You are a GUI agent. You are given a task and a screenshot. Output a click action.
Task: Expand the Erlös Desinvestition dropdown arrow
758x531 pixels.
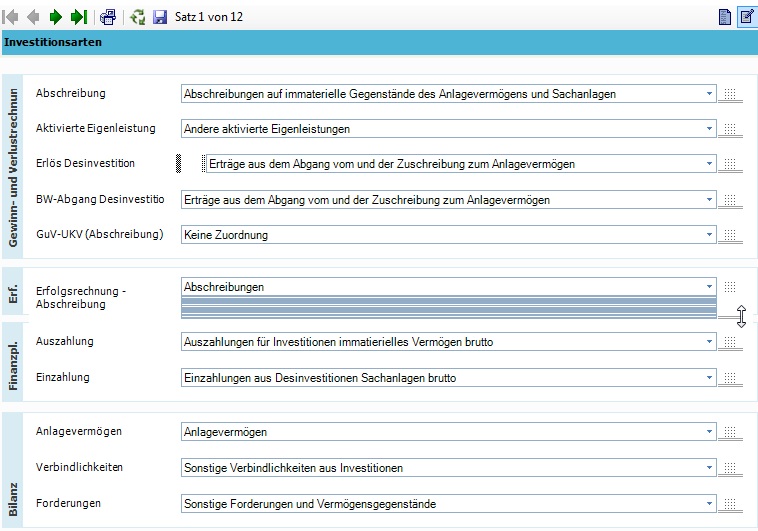point(709,163)
